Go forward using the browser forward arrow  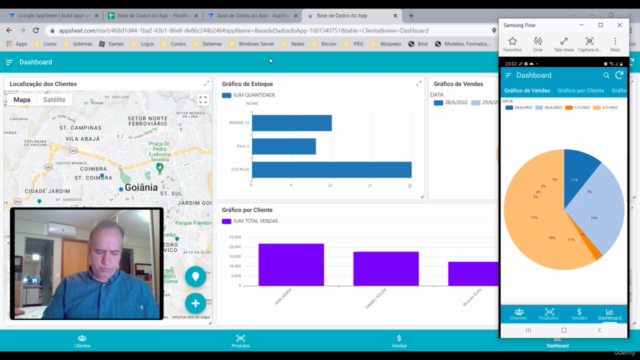tap(22, 31)
